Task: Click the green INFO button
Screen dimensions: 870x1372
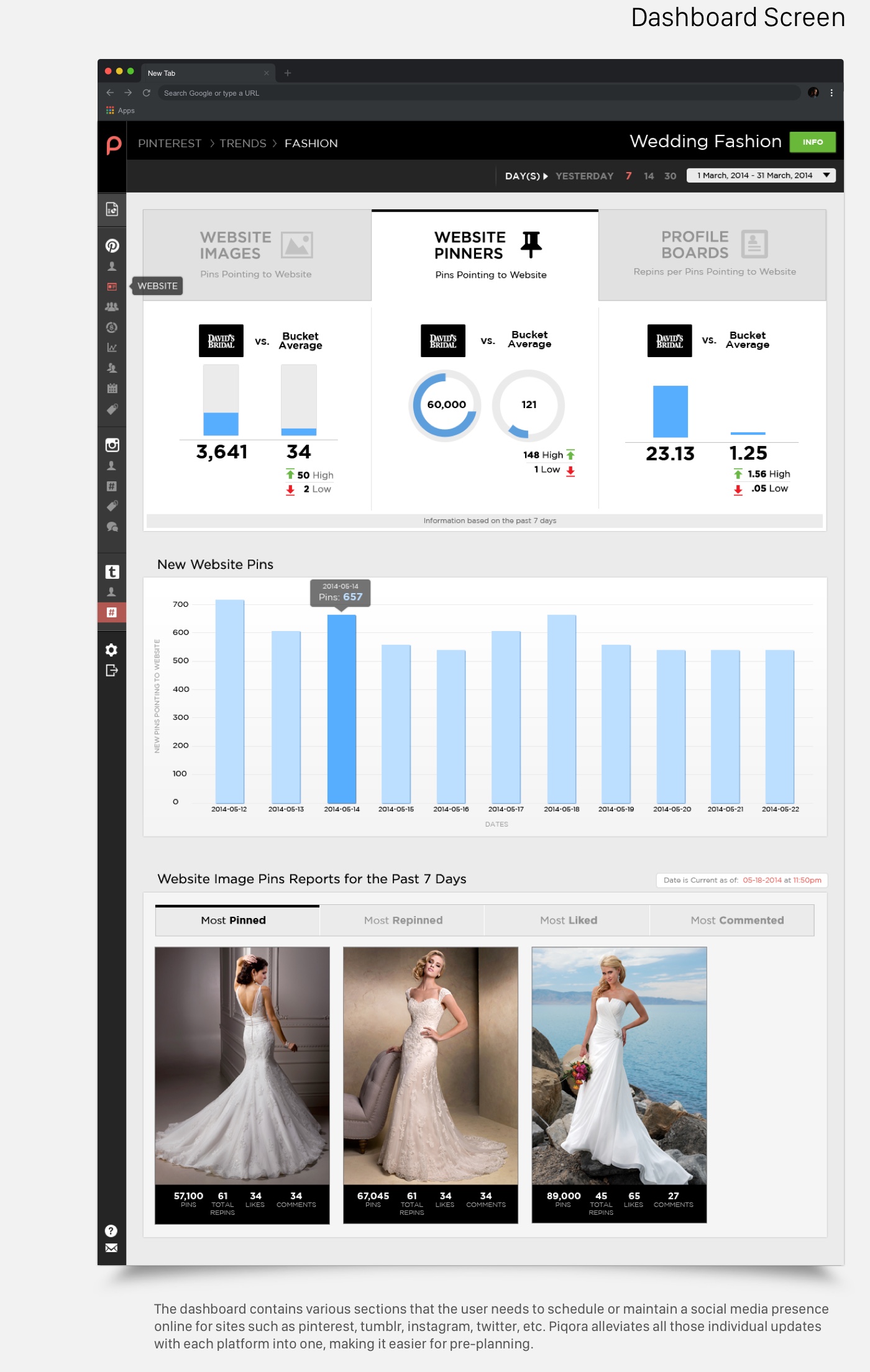Action: 812,142
